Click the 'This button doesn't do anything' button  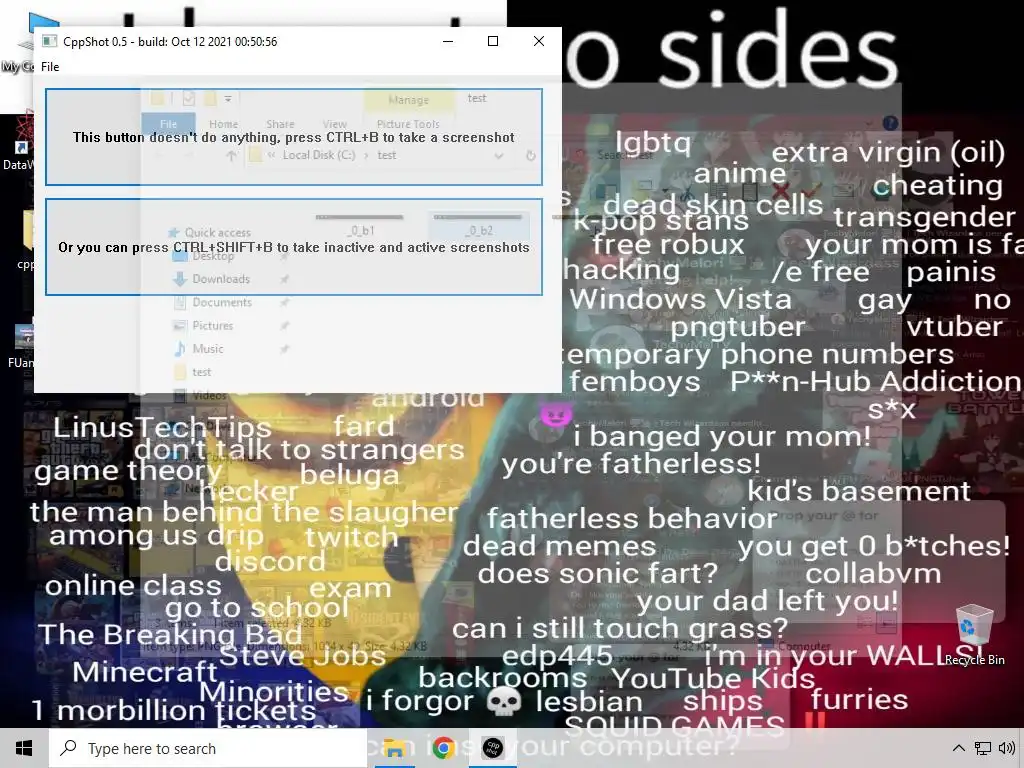294,137
